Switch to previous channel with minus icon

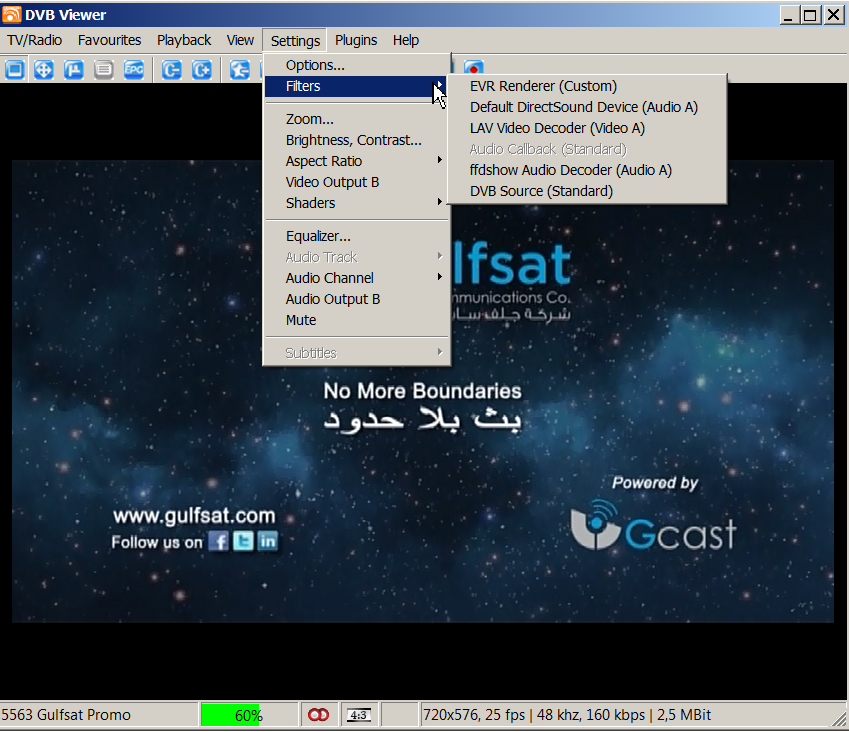[172, 70]
